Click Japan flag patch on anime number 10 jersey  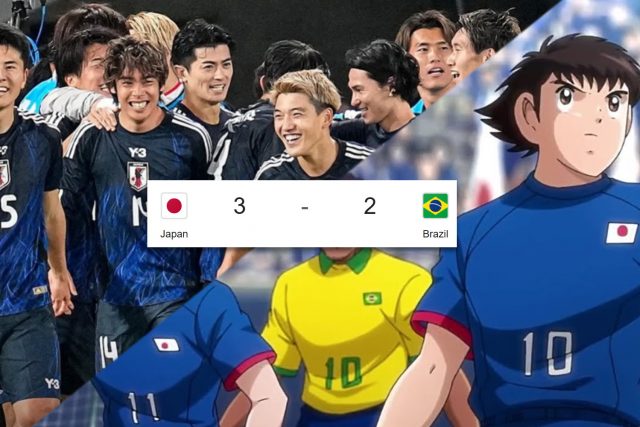622,233
